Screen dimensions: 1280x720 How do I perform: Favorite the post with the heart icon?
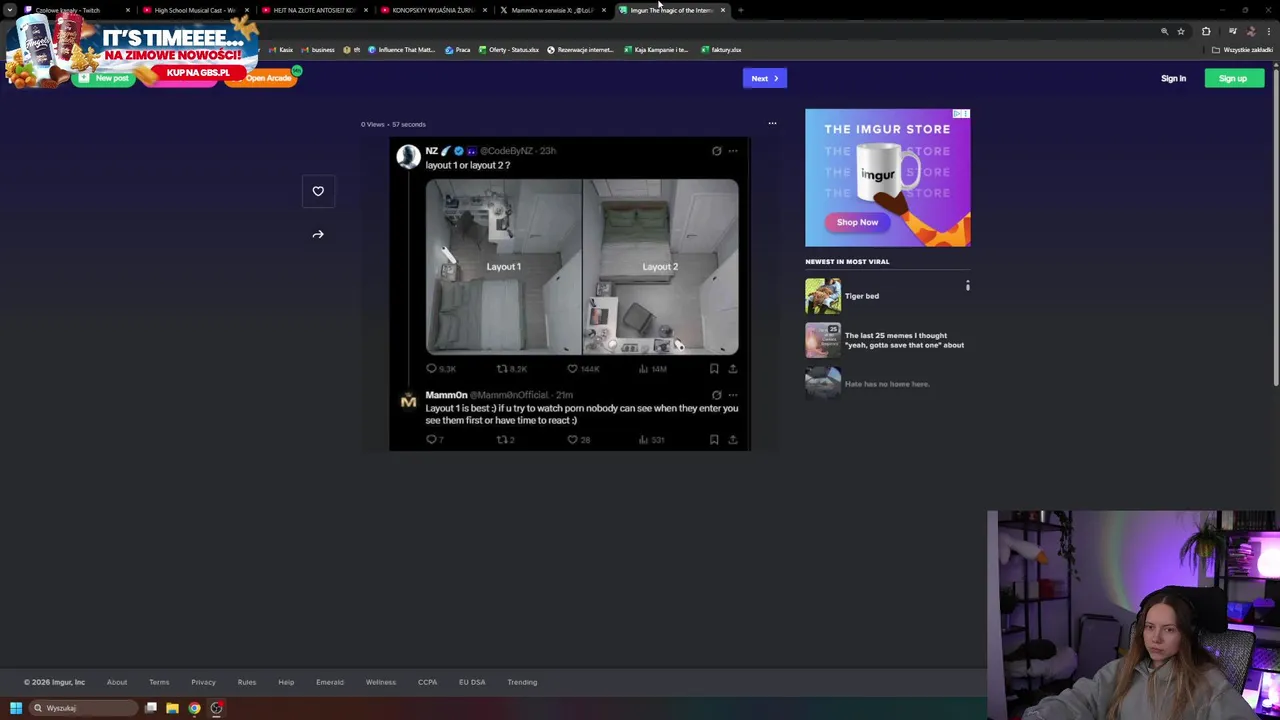coord(318,191)
